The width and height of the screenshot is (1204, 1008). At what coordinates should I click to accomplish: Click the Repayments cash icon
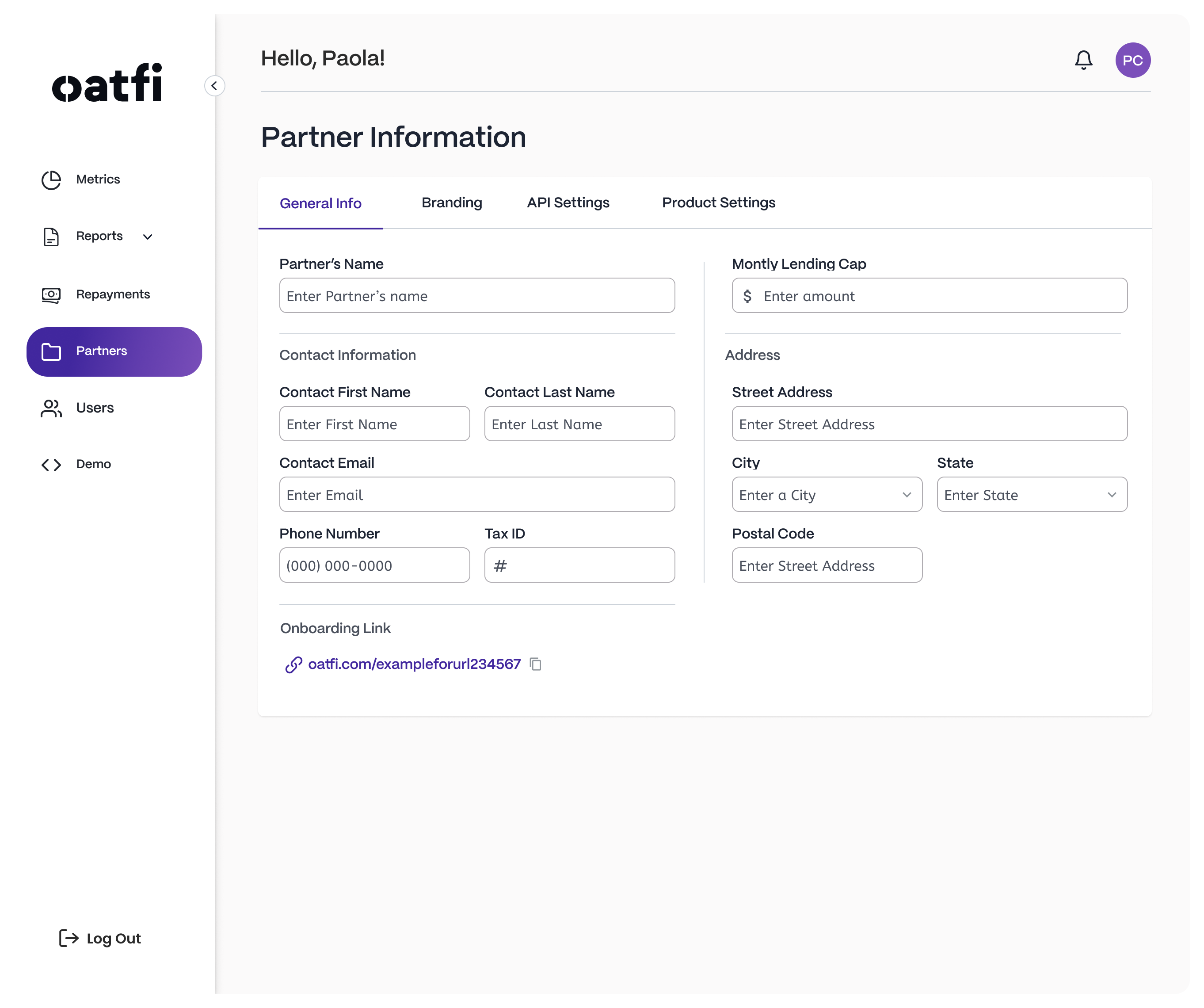click(x=51, y=295)
